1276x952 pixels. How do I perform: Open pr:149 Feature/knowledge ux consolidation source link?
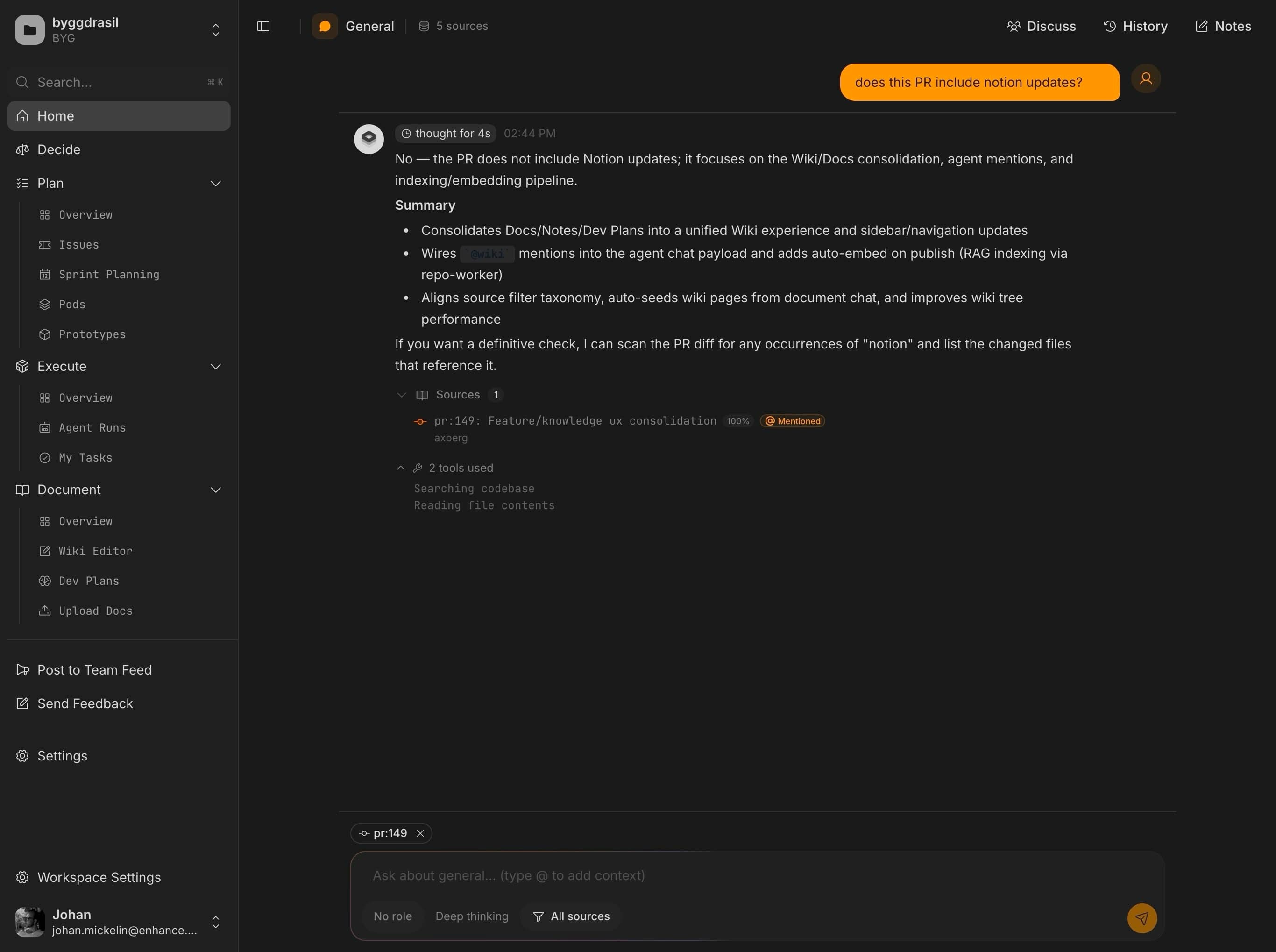575,421
